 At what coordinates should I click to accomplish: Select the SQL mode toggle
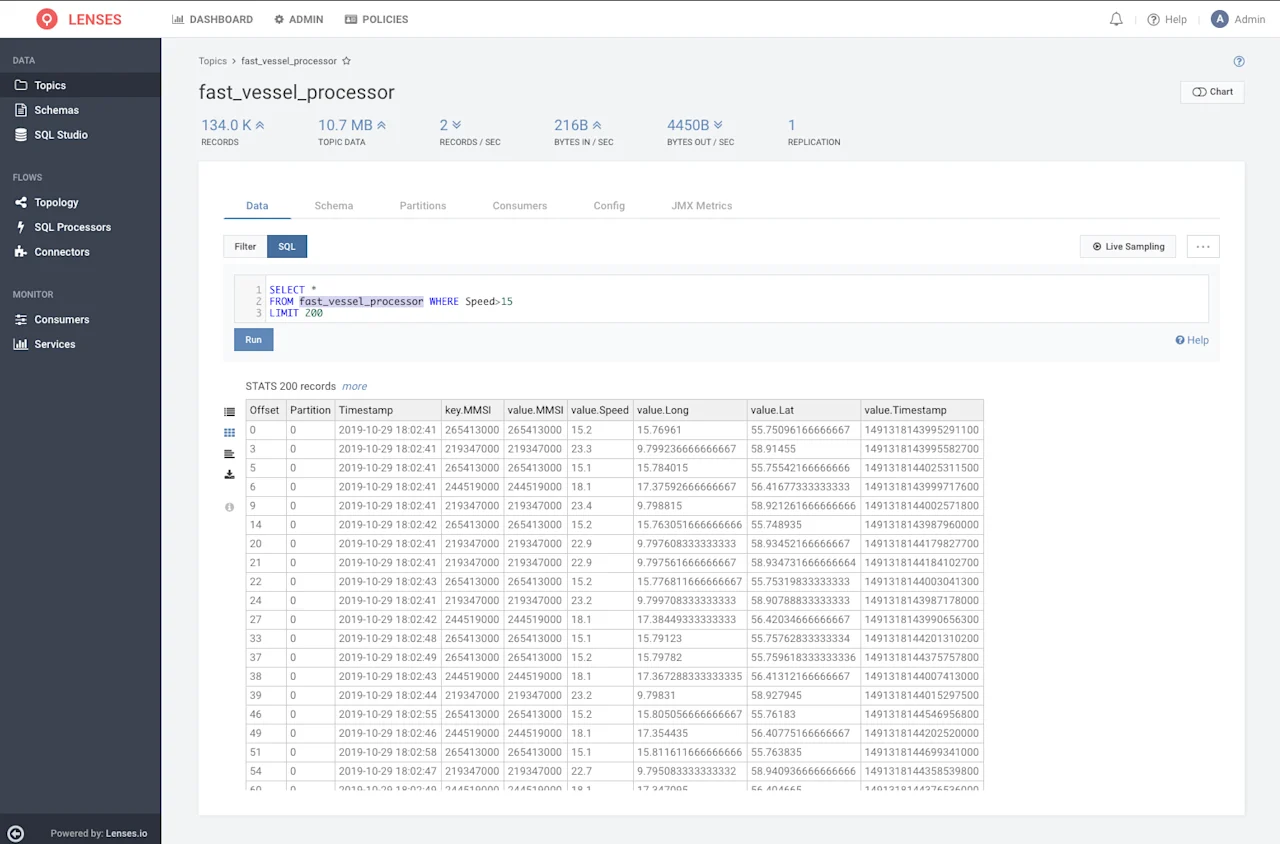coord(287,246)
